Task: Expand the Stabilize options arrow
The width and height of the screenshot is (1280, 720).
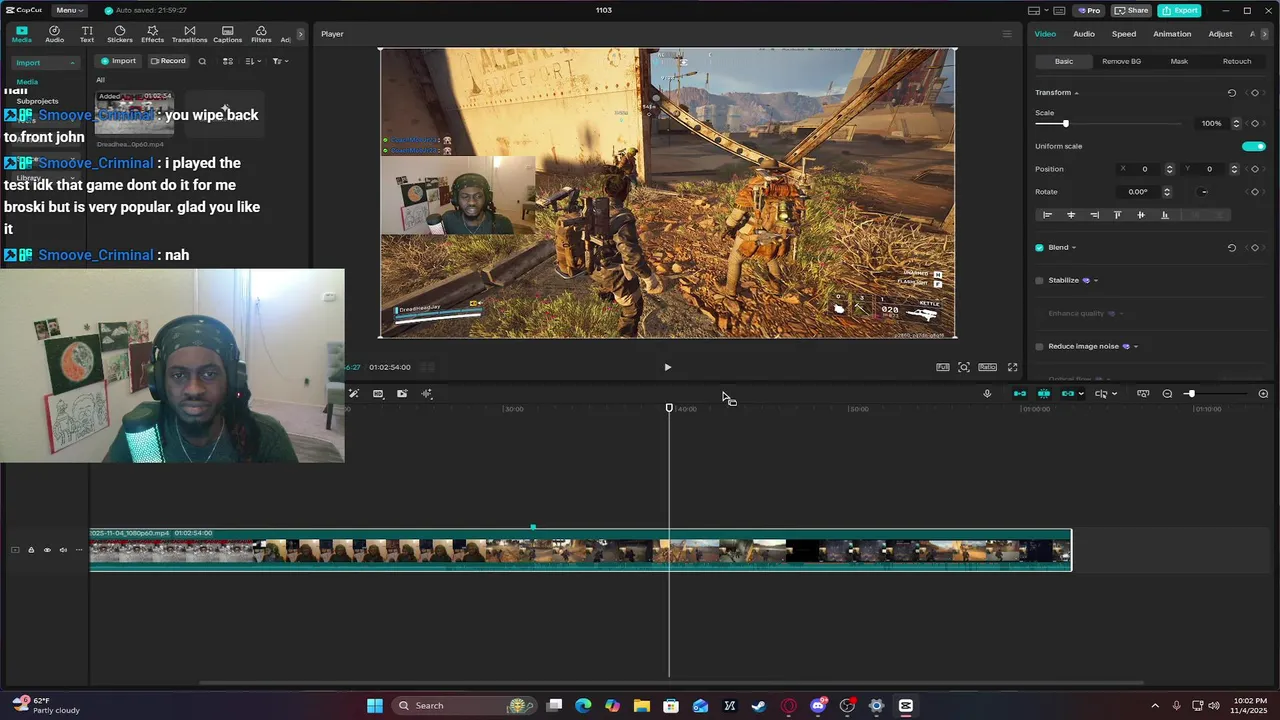Action: pyautogui.click(x=1096, y=281)
